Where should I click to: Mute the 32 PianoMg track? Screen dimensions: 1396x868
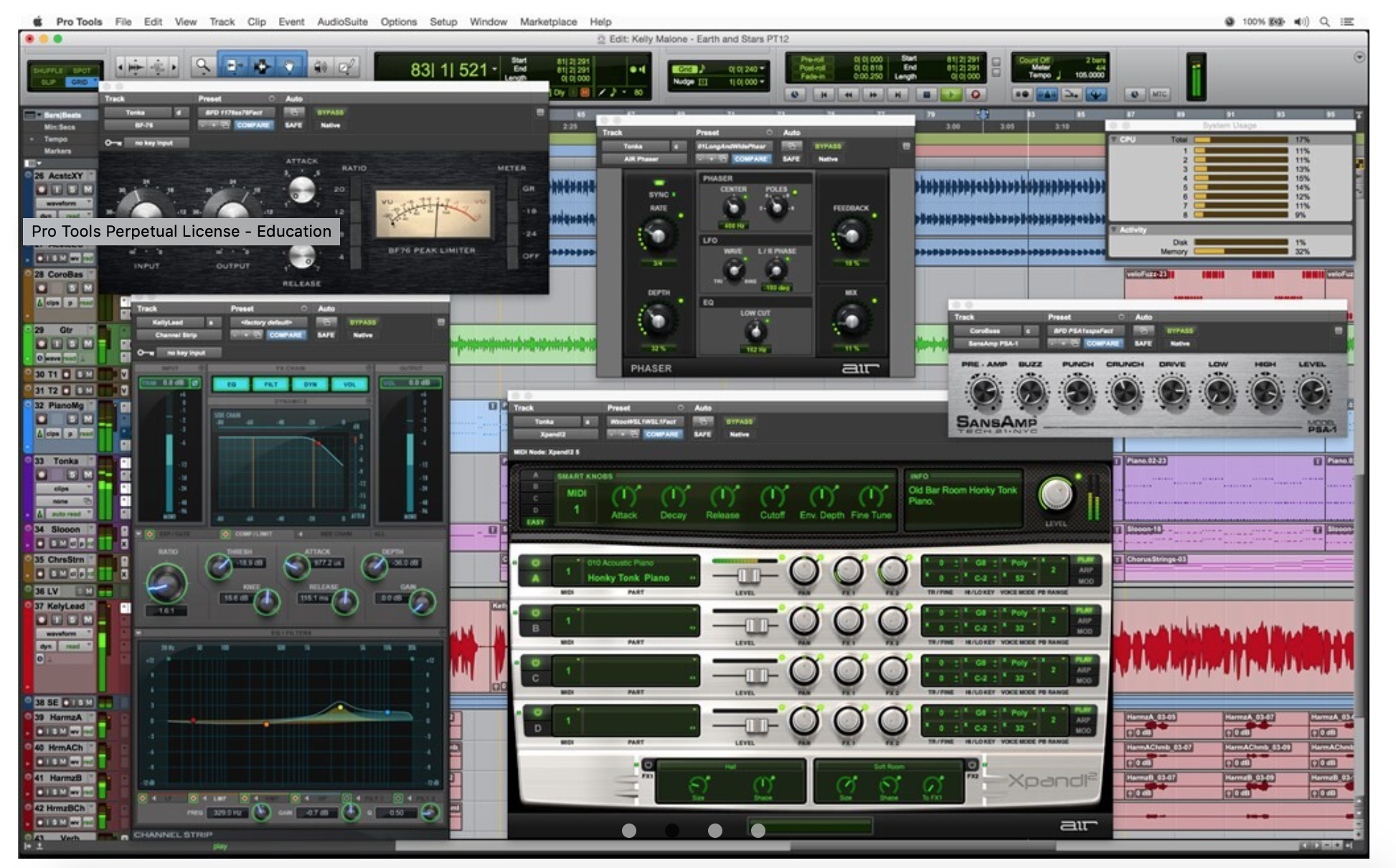point(88,418)
